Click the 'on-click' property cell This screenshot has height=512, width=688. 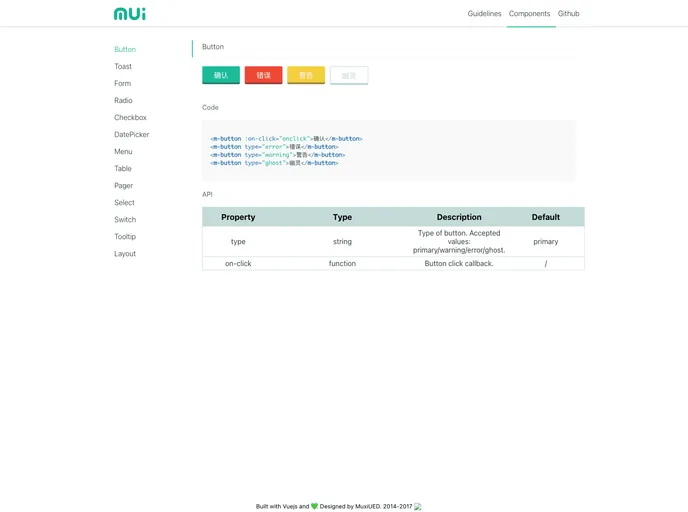(x=238, y=264)
